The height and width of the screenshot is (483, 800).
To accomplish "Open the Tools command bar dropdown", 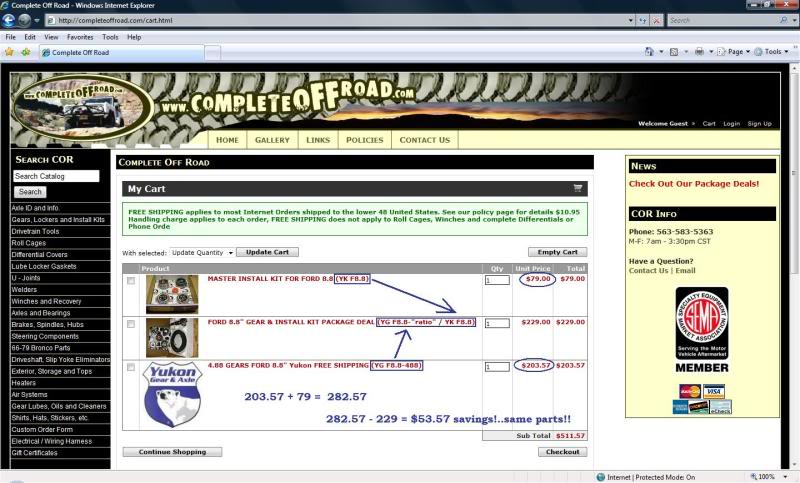I will click(771, 52).
